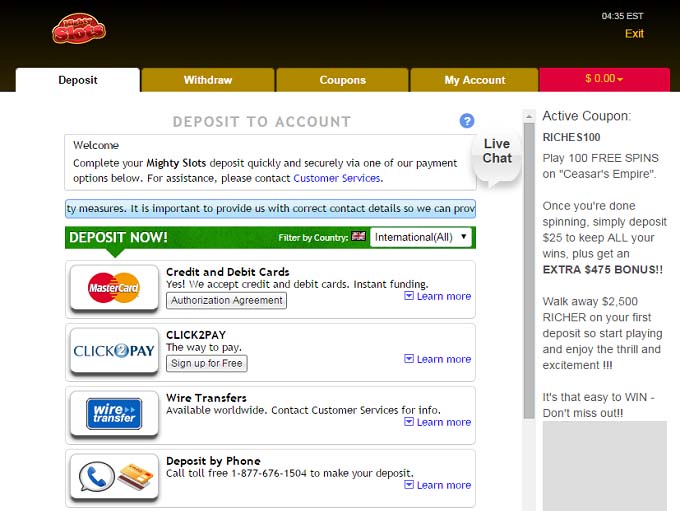Go to the My Account tab
The height and width of the screenshot is (511, 680).
[475, 80]
